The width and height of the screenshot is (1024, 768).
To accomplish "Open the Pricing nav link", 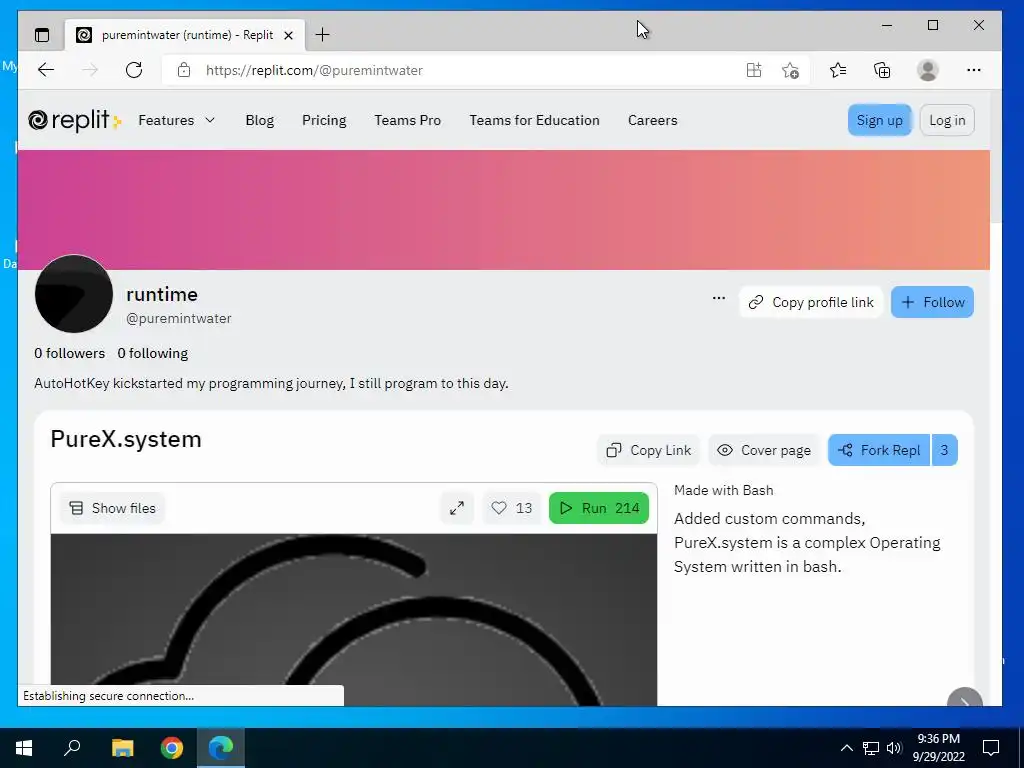I will [x=324, y=120].
